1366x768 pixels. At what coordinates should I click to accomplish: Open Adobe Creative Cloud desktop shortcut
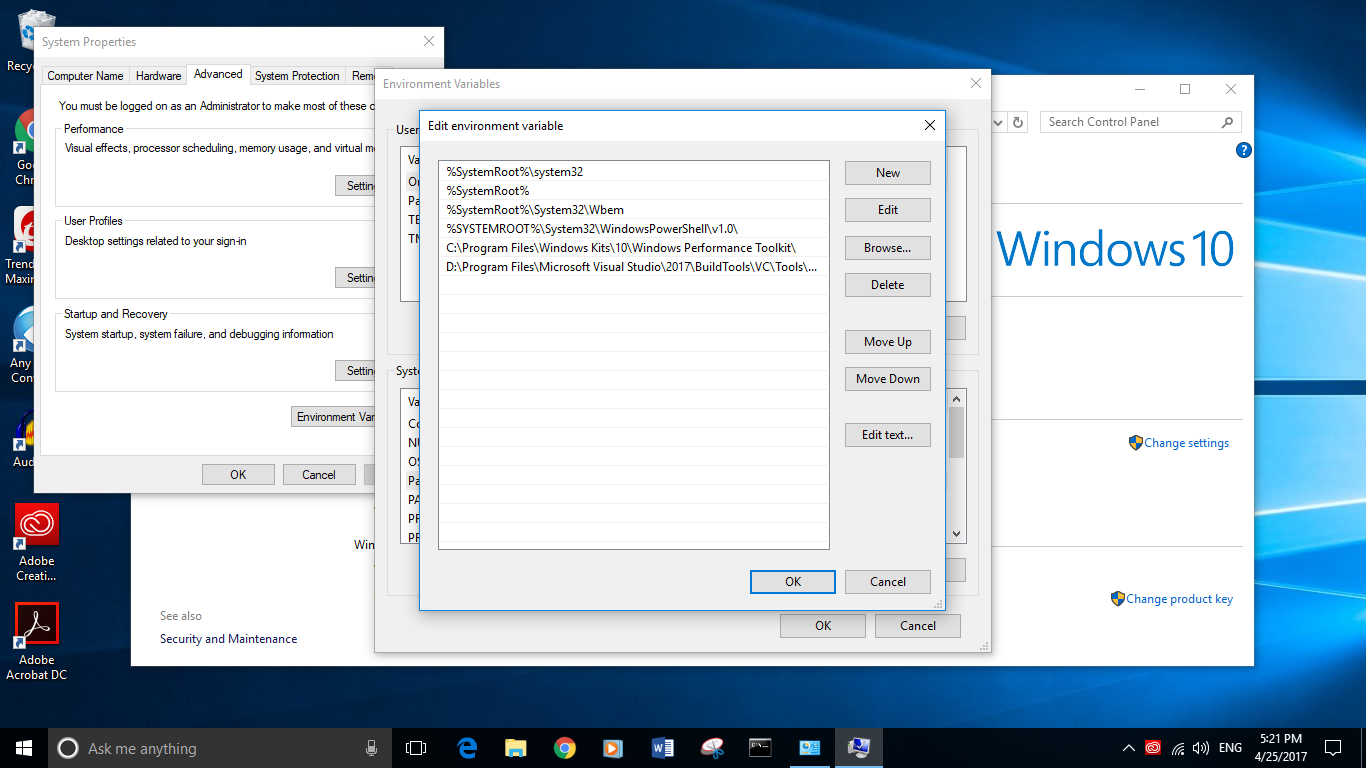(36, 525)
